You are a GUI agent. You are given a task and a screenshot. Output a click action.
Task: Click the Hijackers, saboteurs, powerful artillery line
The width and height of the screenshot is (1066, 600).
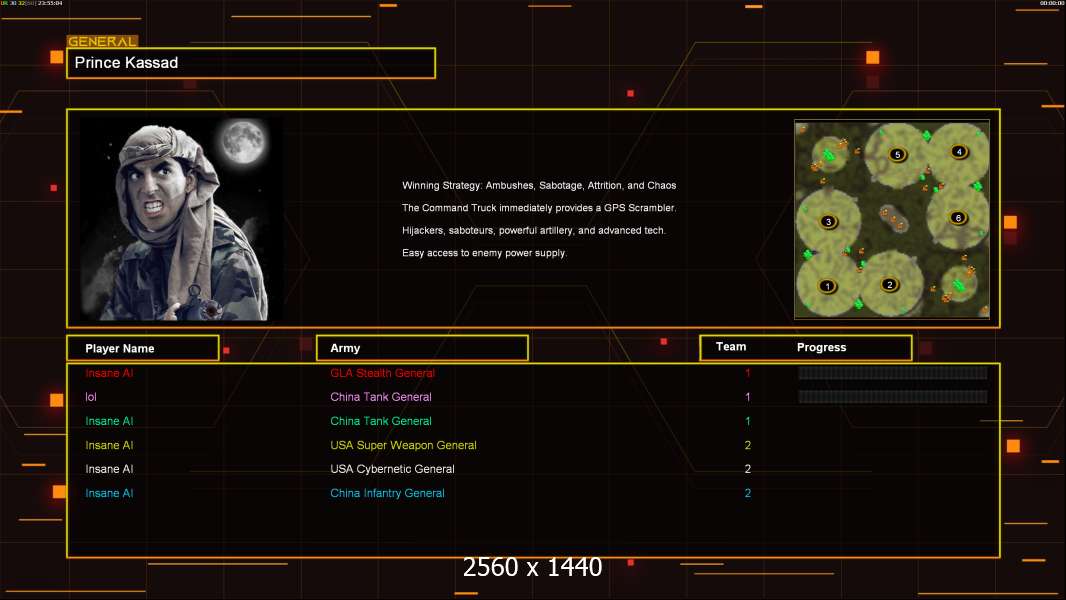tap(534, 230)
